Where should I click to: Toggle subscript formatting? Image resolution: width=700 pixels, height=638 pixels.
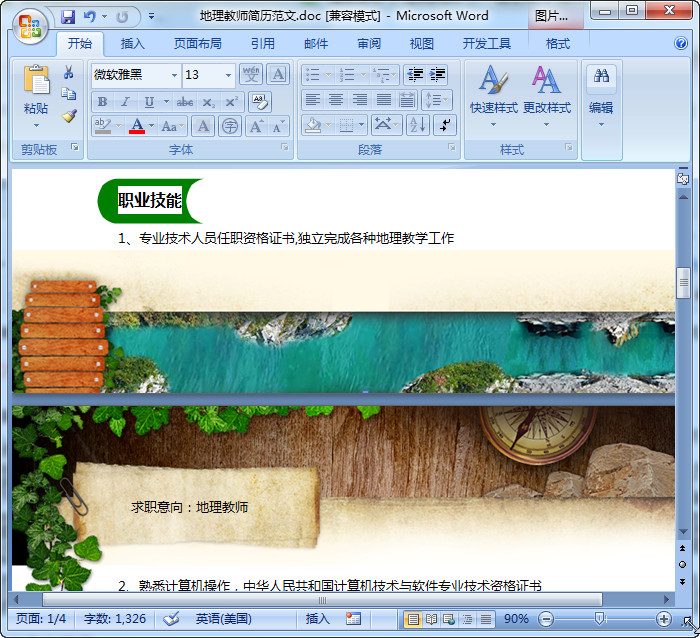pyautogui.click(x=208, y=102)
